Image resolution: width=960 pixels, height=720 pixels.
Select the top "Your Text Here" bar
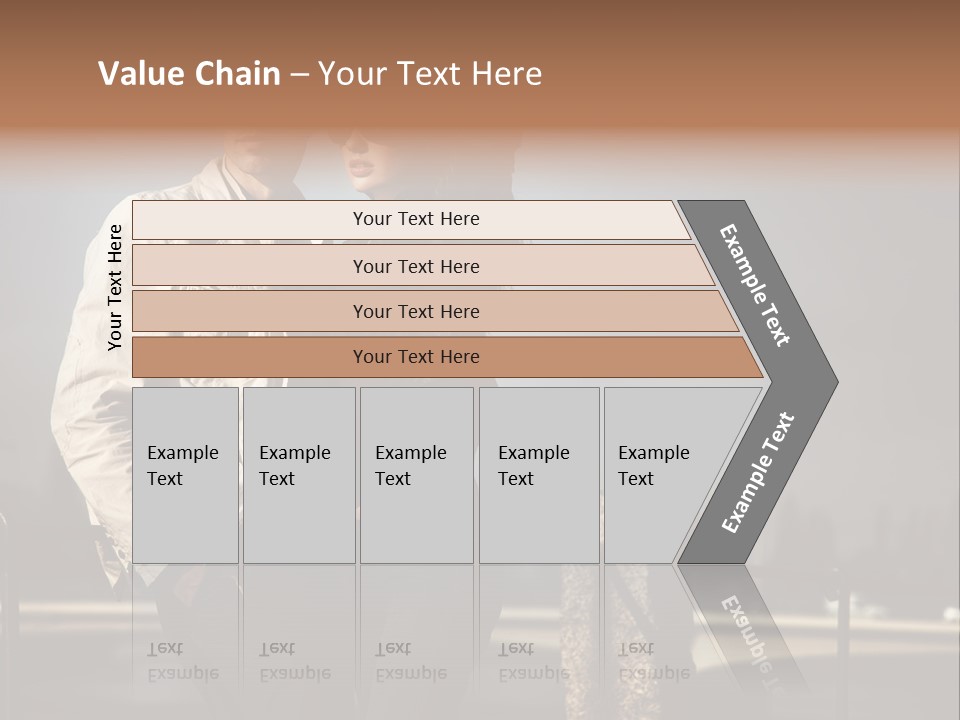416,219
